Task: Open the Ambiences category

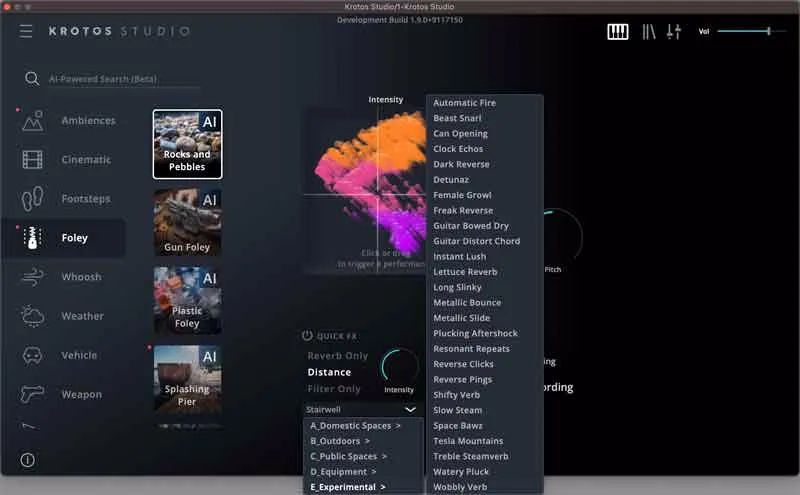Action: coord(88,121)
